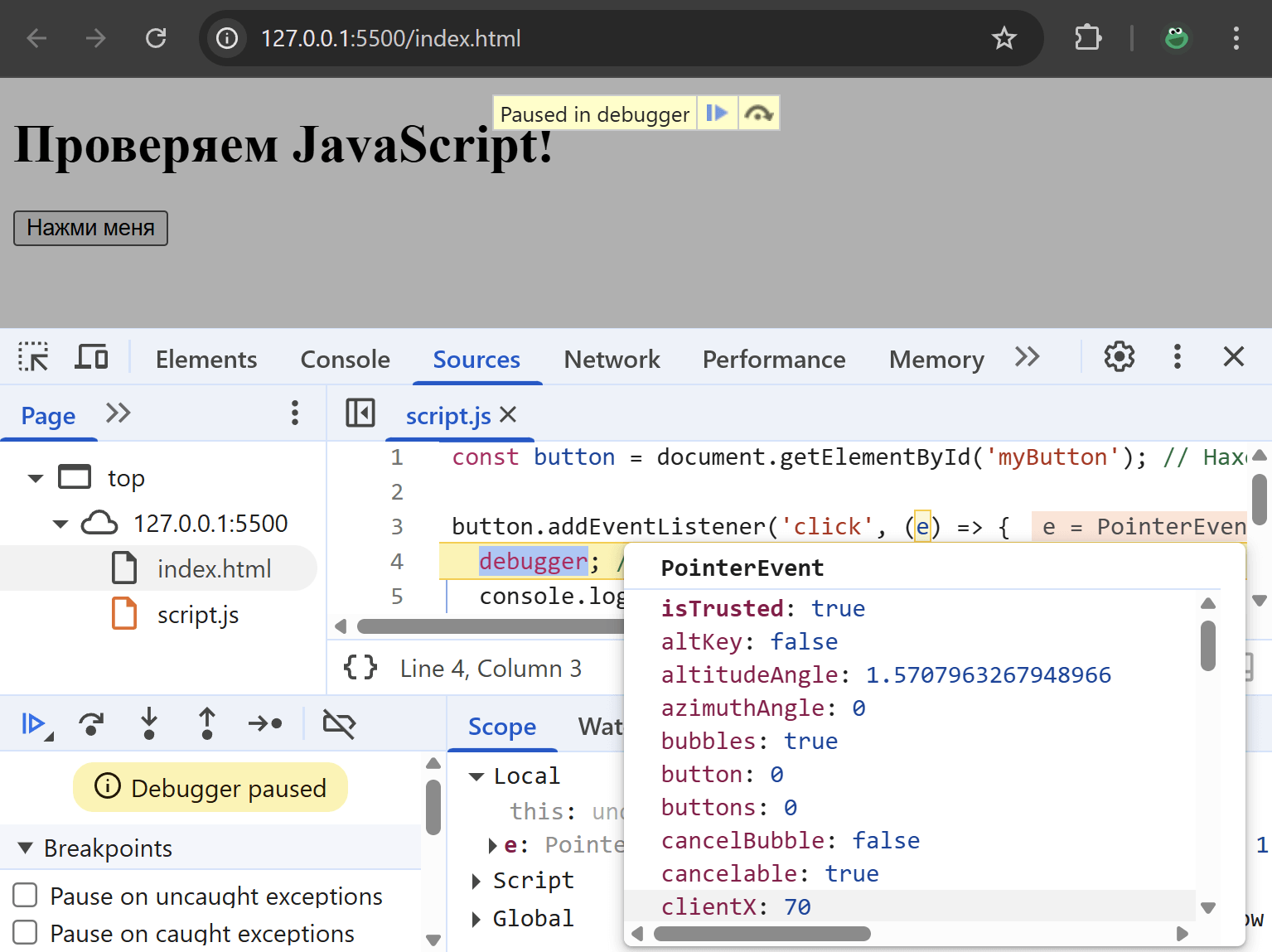Viewport: 1272px width, 952px height.
Task: Open the Network tab
Action: coord(612,360)
